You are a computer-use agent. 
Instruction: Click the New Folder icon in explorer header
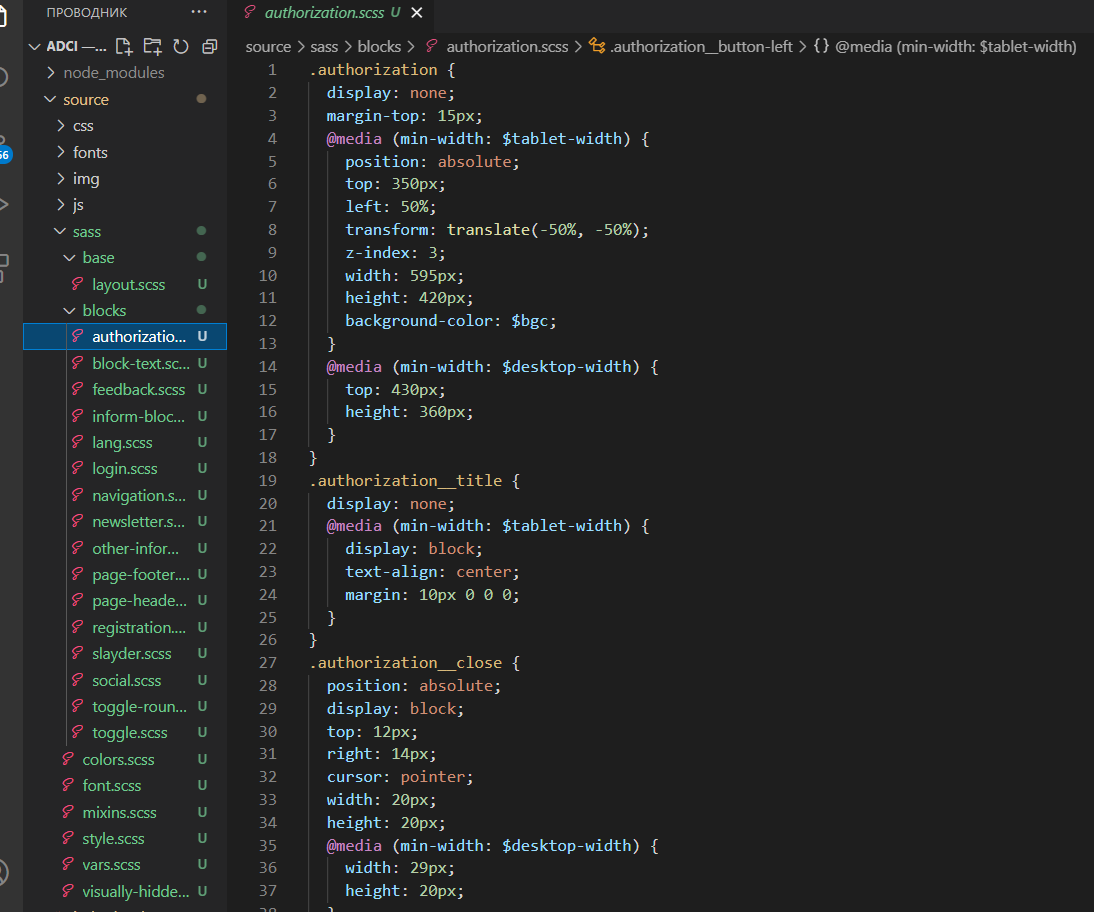tap(152, 46)
